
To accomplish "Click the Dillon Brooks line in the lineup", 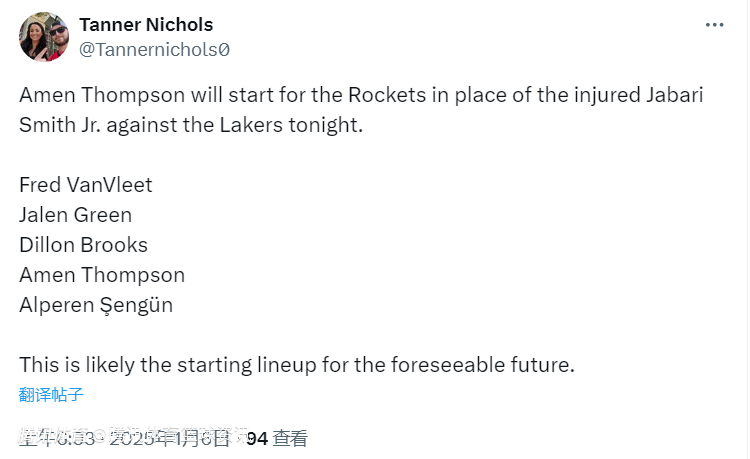I will point(83,245).
